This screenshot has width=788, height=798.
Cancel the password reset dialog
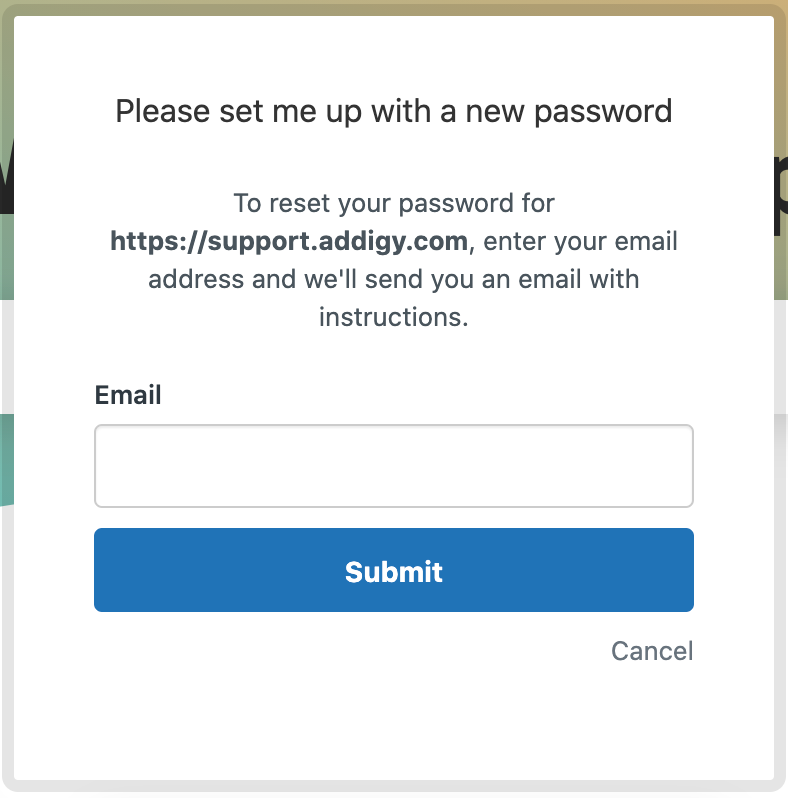652,651
